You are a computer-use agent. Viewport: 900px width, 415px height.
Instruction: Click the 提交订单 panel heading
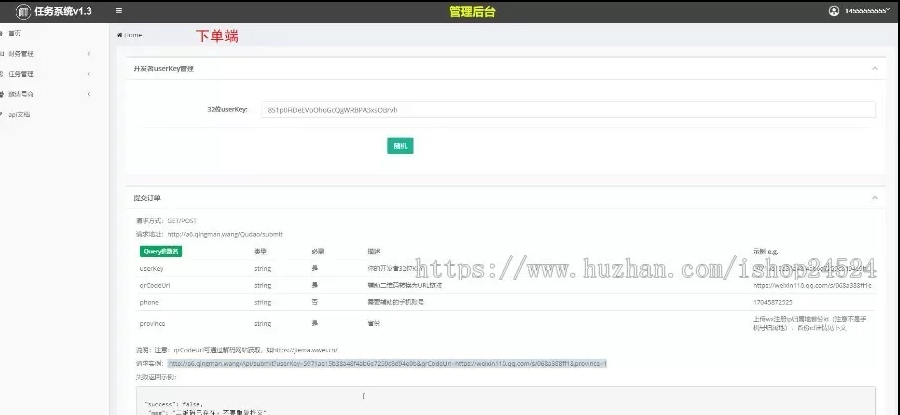point(147,197)
